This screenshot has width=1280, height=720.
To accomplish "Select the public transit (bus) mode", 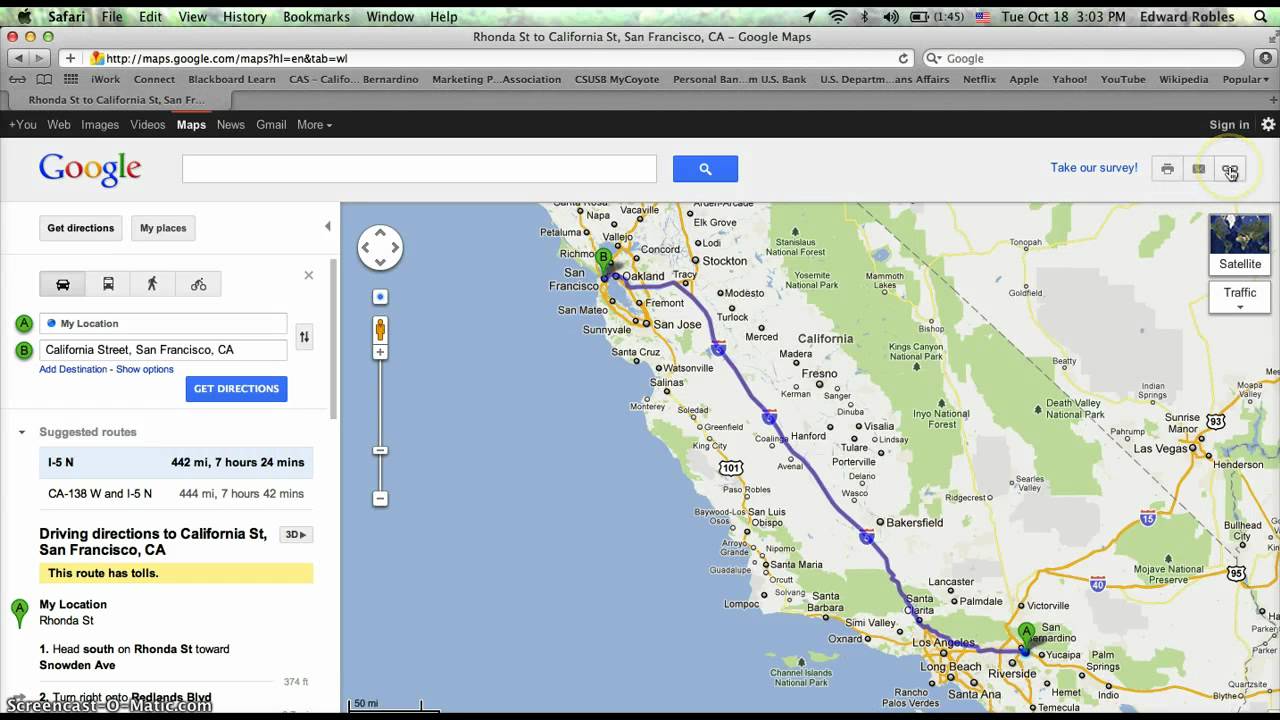I will tap(108, 284).
